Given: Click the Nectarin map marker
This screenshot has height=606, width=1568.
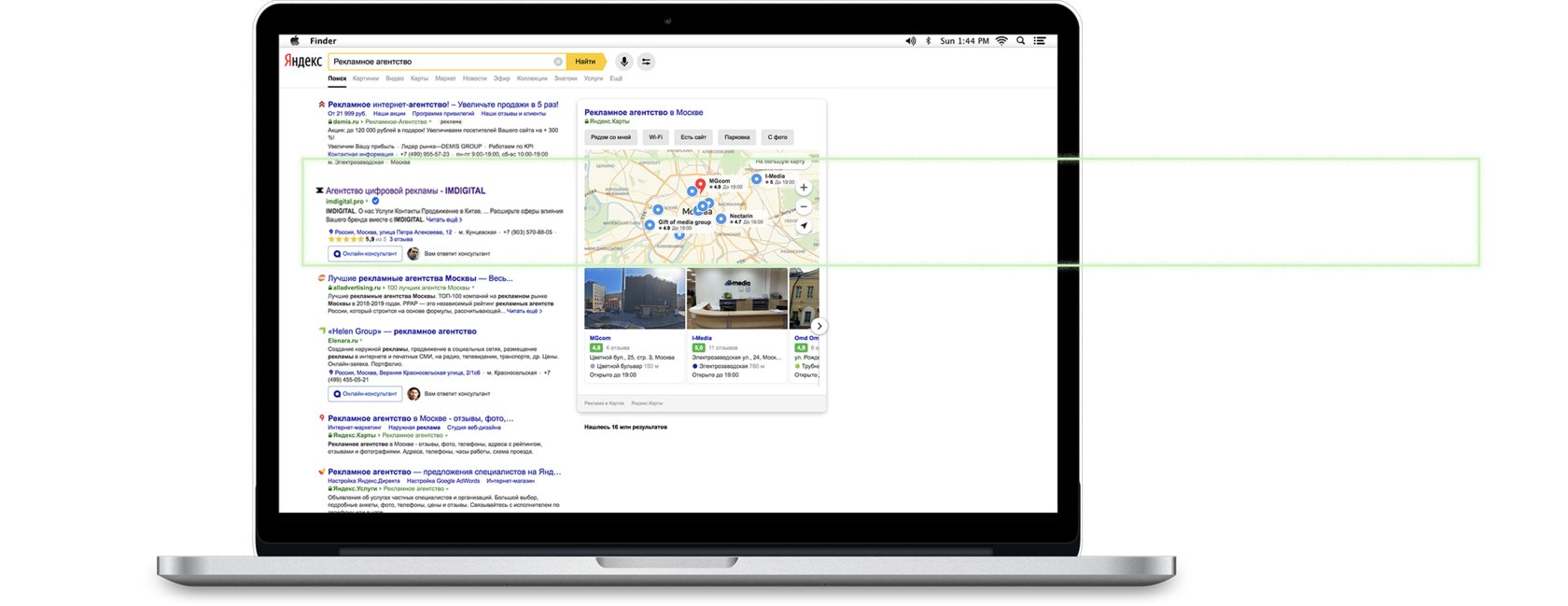Looking at the screenshot, I should pos(721,218).
